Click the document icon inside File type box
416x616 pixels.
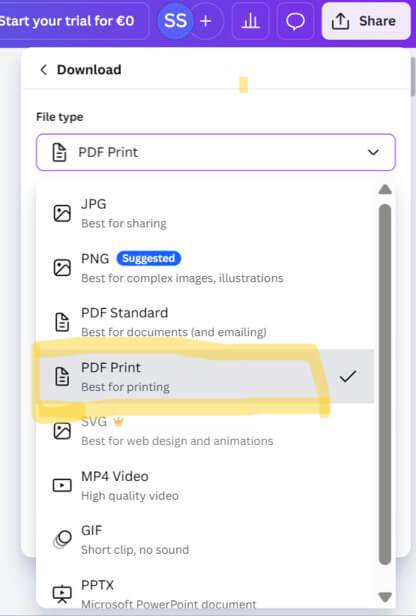click(59, 152)
